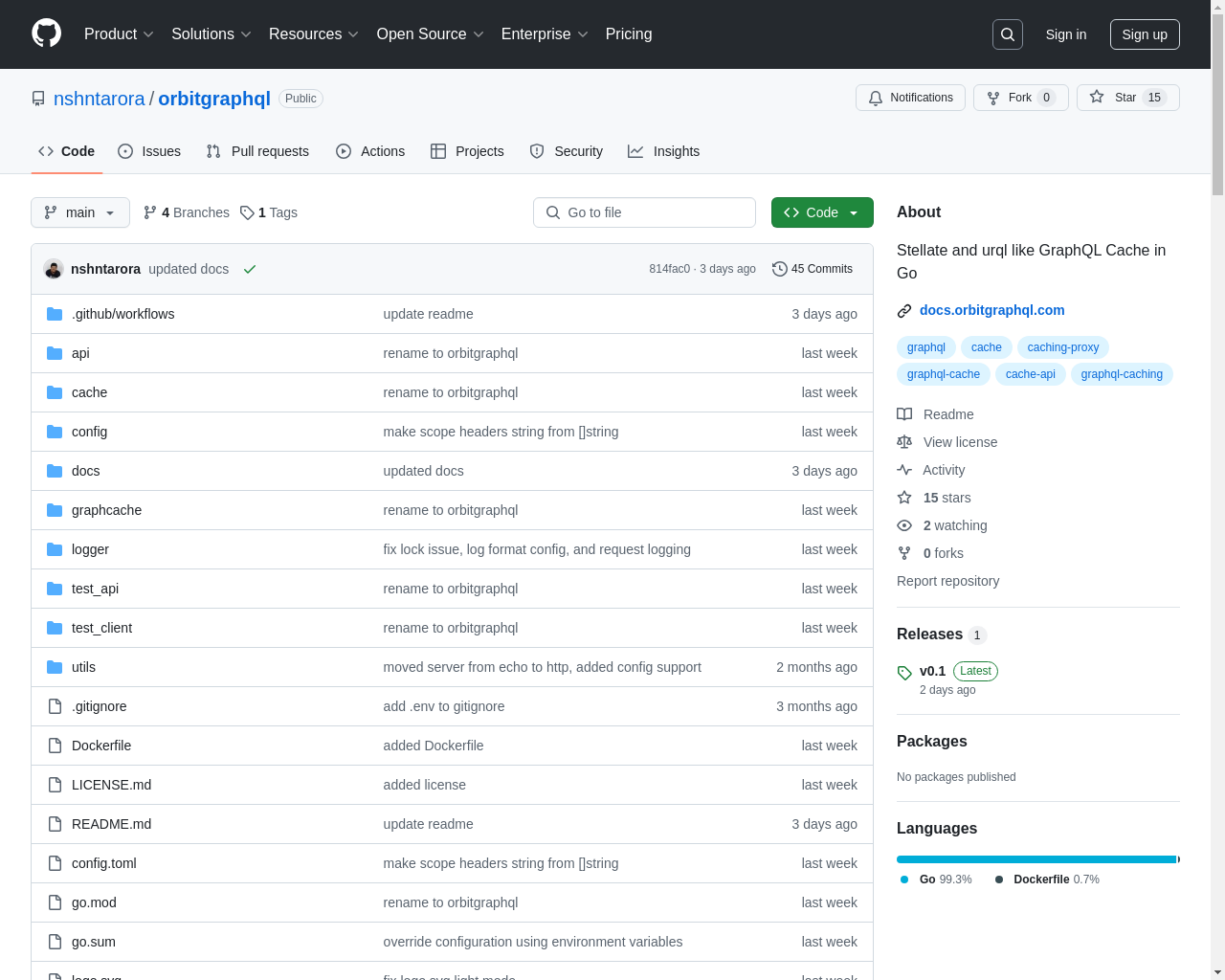The height and width of the screenshot is (980, 1225).
Task: Switch to the Security tab
Action: coord(567,151)
